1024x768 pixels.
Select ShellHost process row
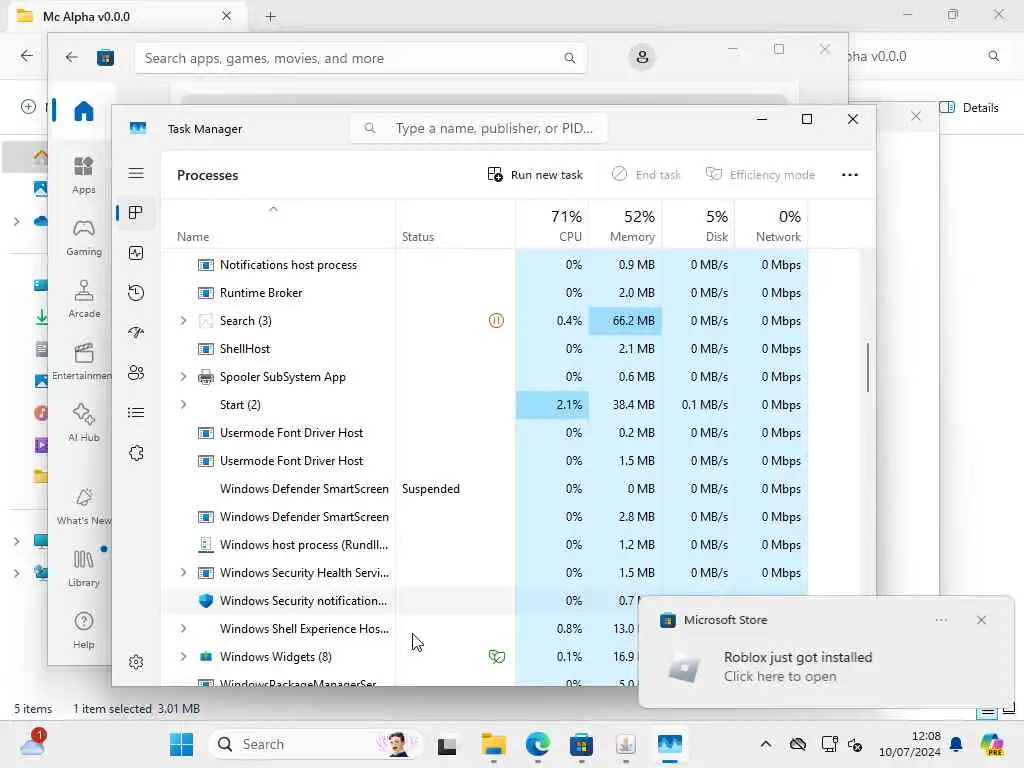[484, 349]
